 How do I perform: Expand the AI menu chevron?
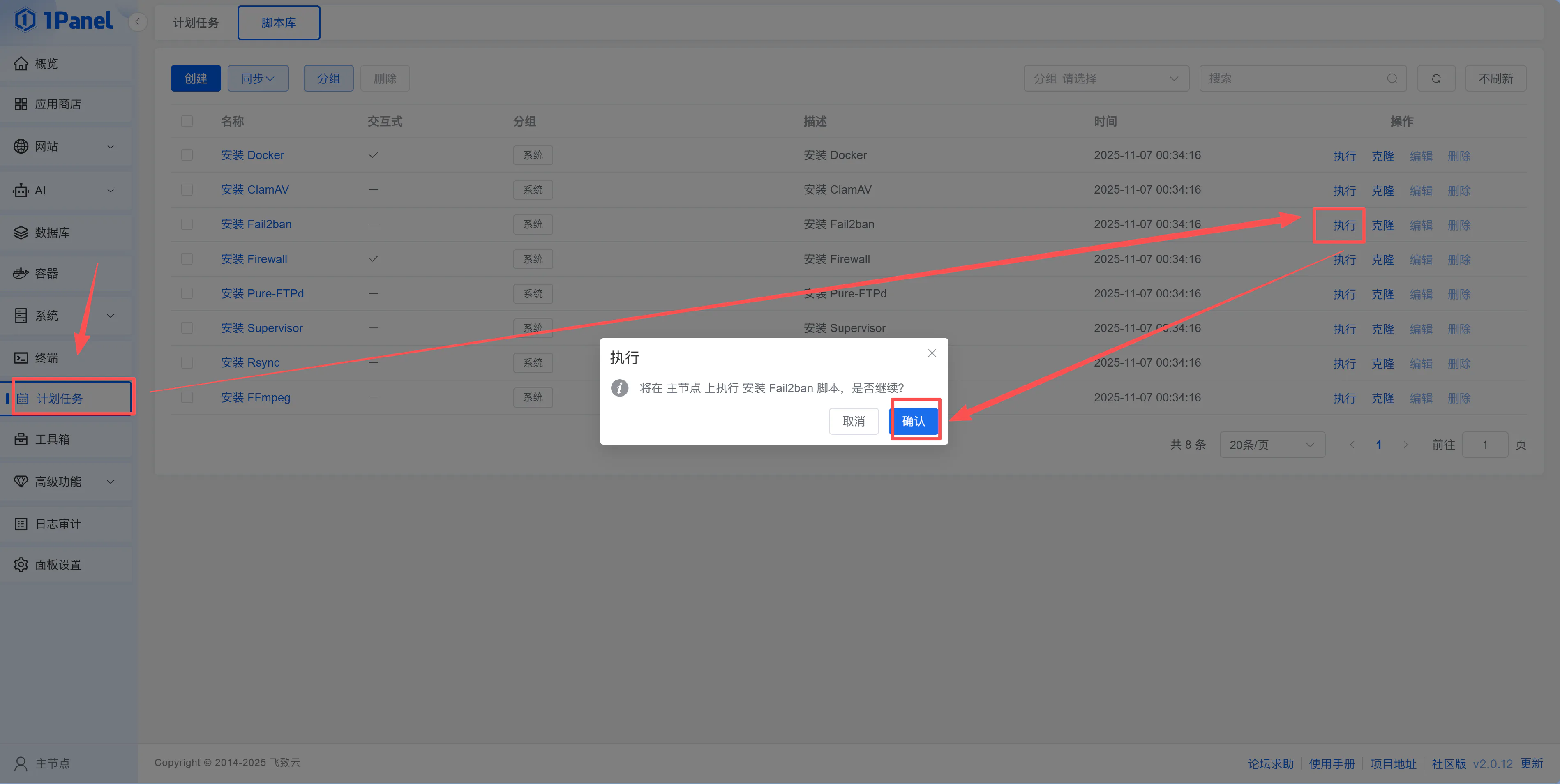point(111,190)
